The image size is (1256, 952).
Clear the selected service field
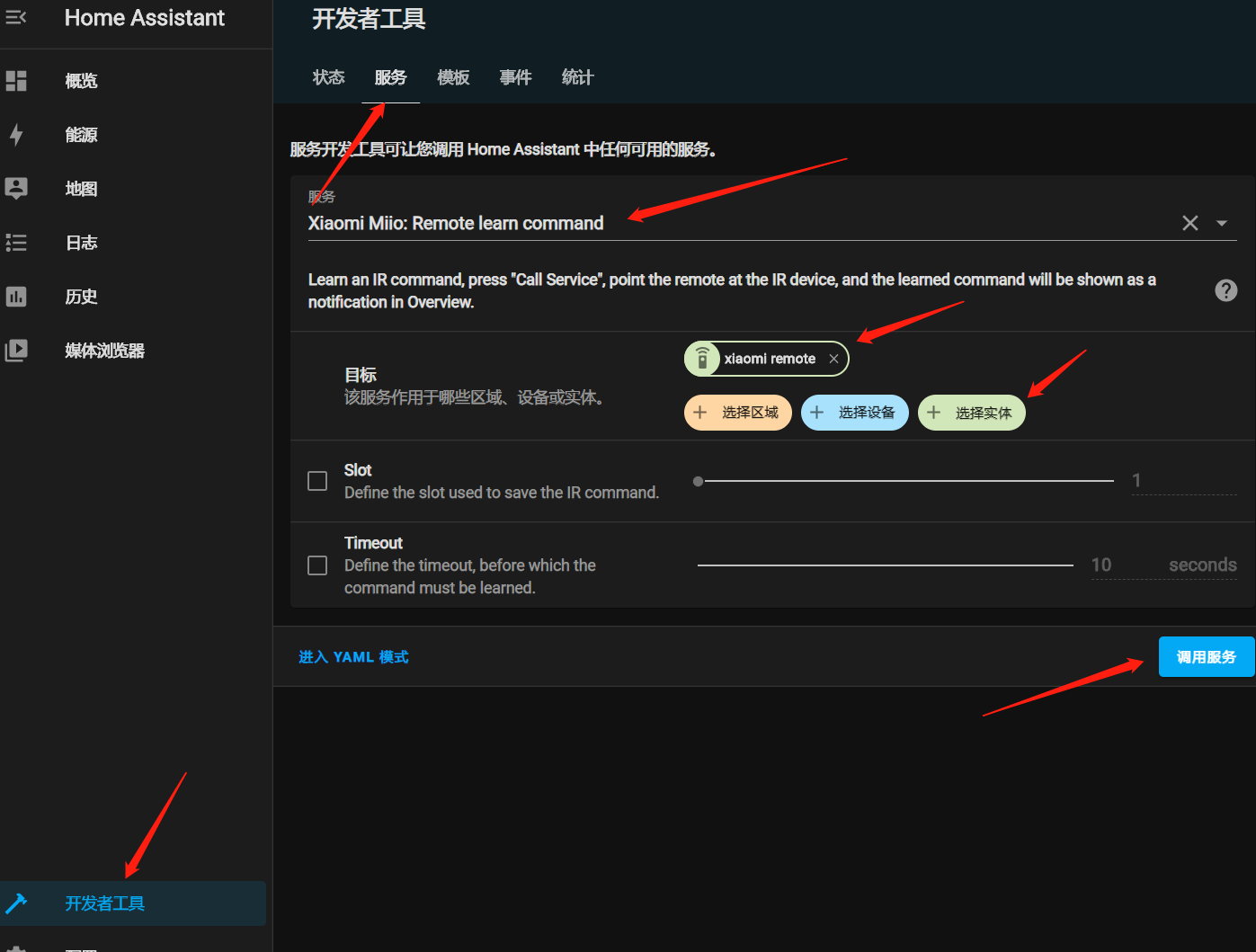click(1189, 223)
